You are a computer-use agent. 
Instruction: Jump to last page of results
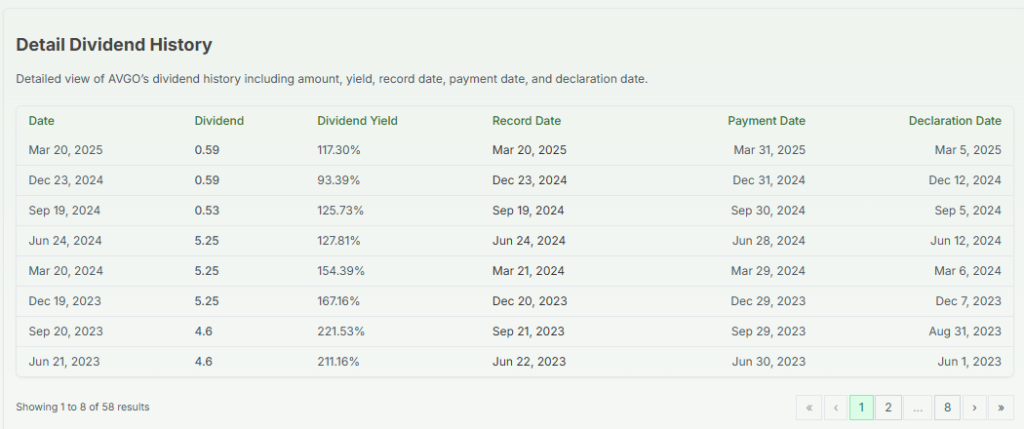click(1001, 407)
